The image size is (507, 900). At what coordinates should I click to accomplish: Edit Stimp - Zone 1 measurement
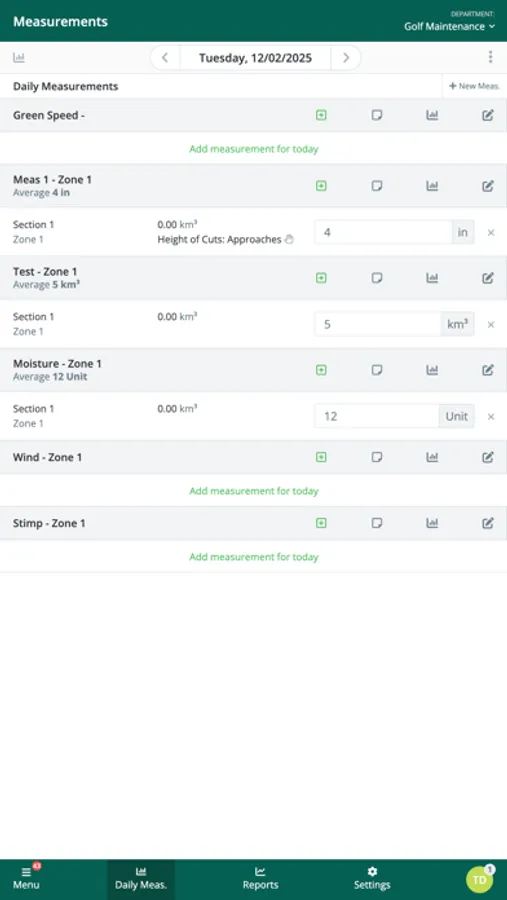(487, 523)
